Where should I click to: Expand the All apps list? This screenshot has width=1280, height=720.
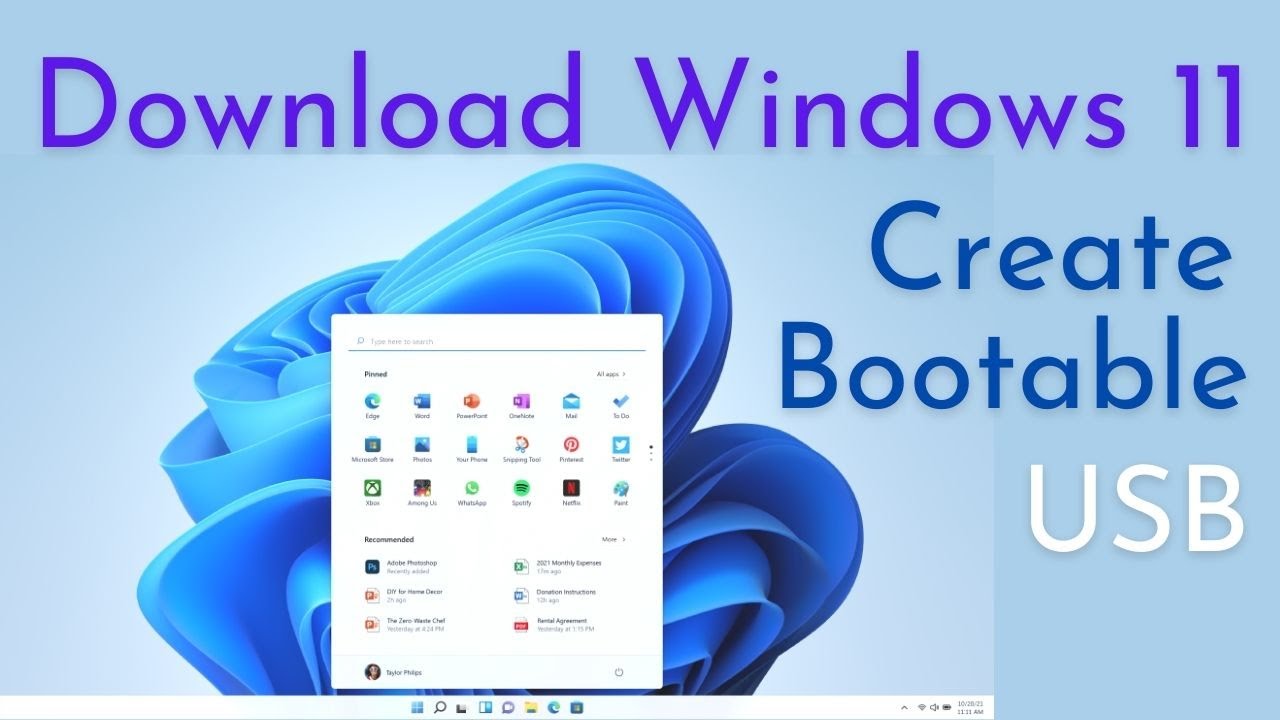click(611, 374)
